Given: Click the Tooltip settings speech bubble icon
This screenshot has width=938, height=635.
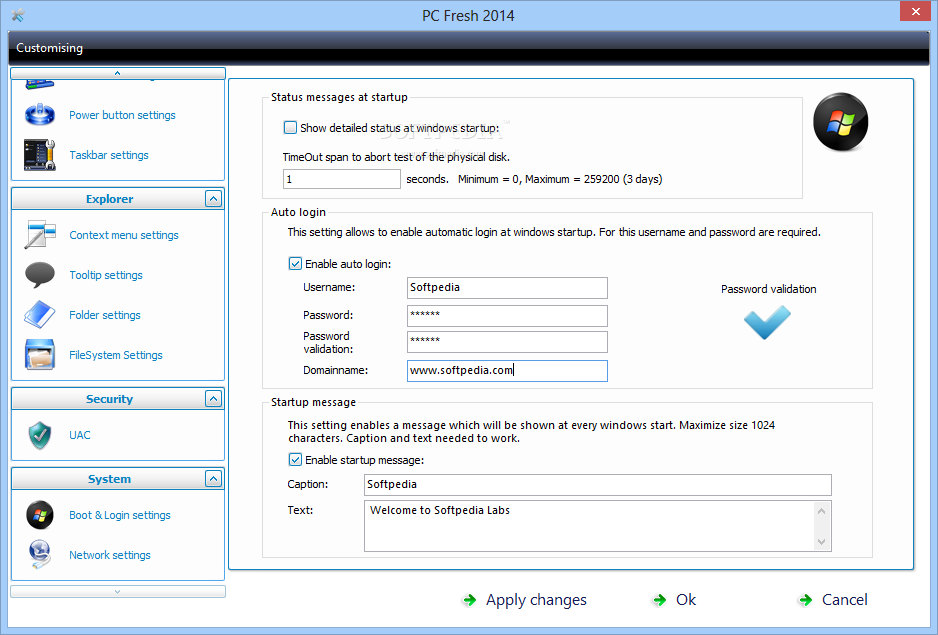Looking at the screenshot, I should [x=40, y=275].
